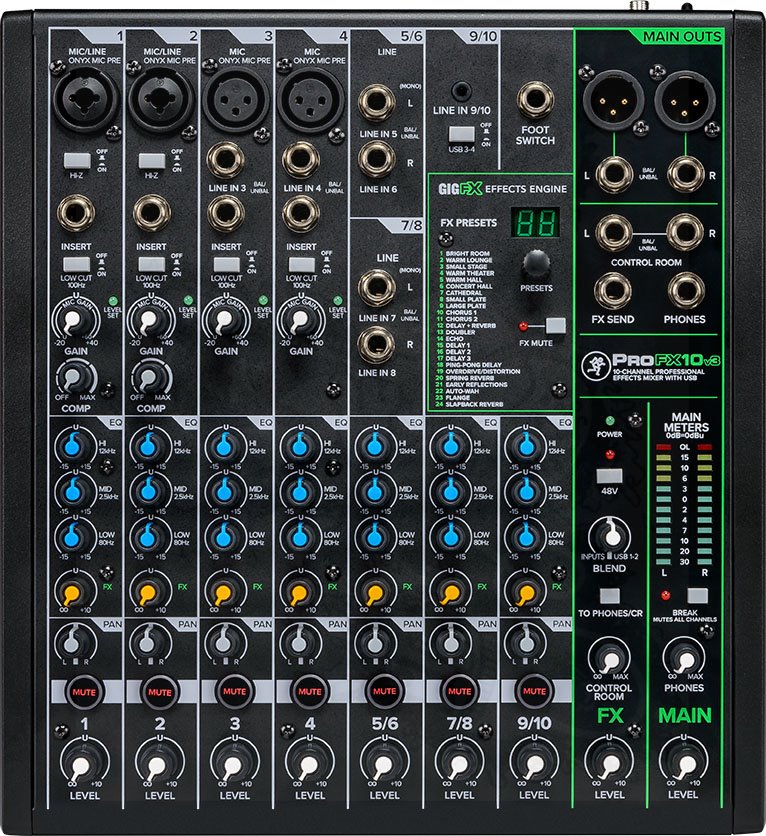The height and width of the screenshot is (836, 766).
Task: Click the PHONES output jack
Action: click(x=685, y=291)
